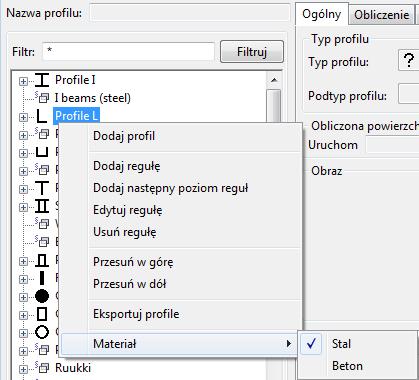The width and height of the screenshot is (419, 380).
Task: Expand the hat-shaped profile node
Action: coord(23,261)
